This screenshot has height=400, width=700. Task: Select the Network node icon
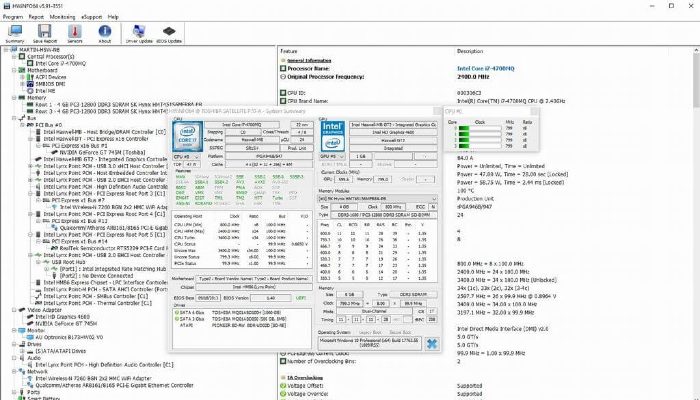pos(21,371)
